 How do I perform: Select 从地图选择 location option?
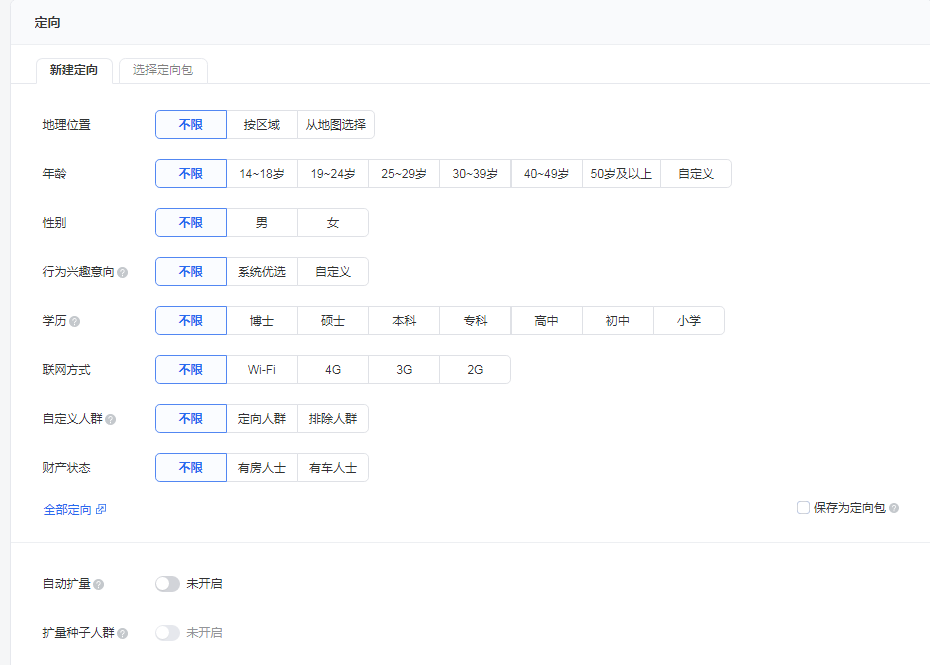[x=336, y=125]
